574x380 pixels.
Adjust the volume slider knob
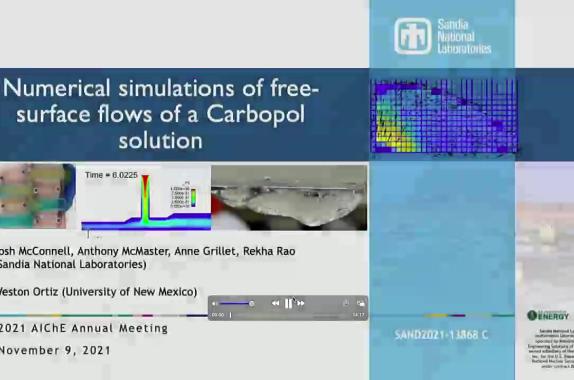(251, 303)
